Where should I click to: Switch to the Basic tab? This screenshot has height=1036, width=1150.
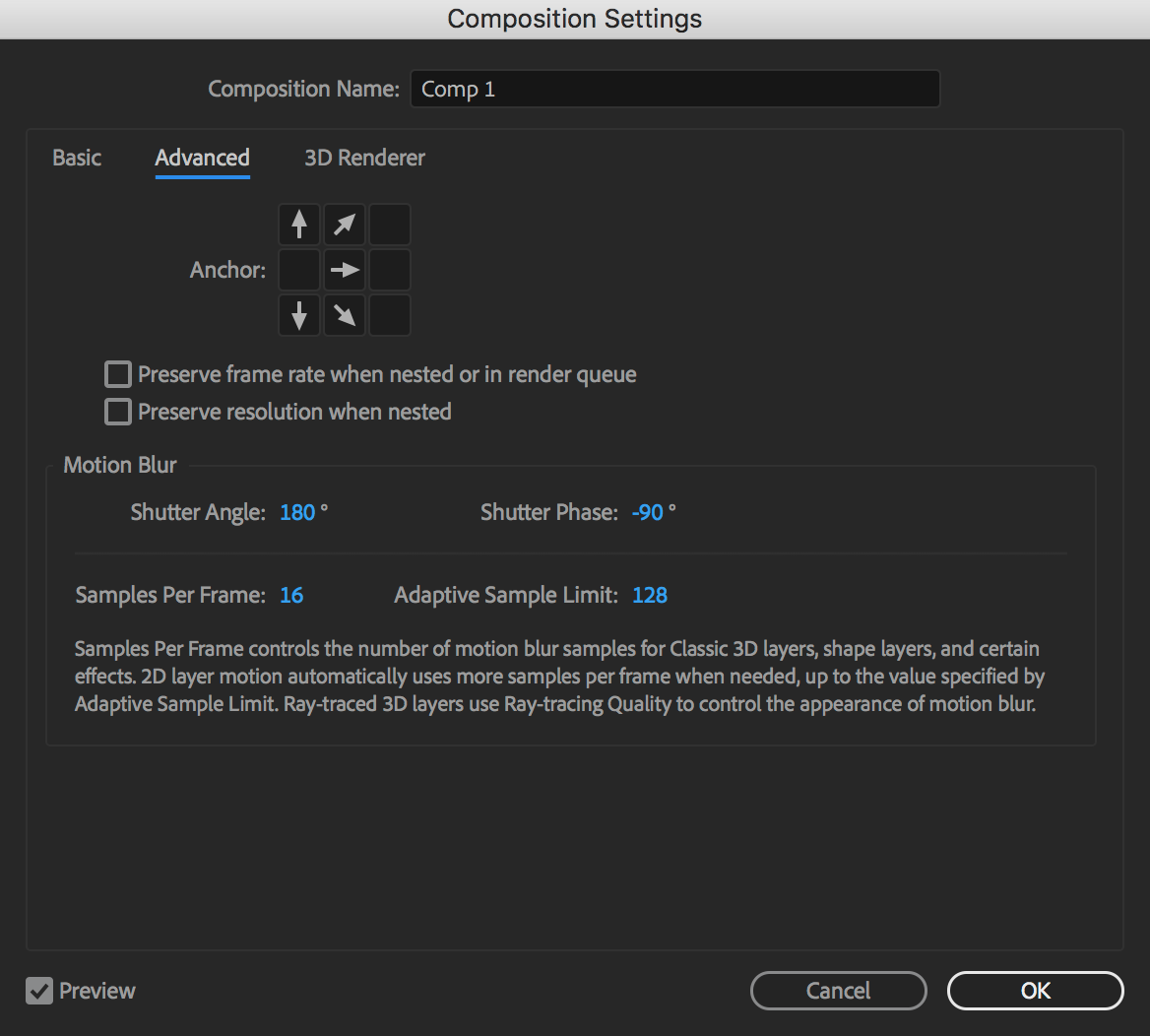(77, 158)
